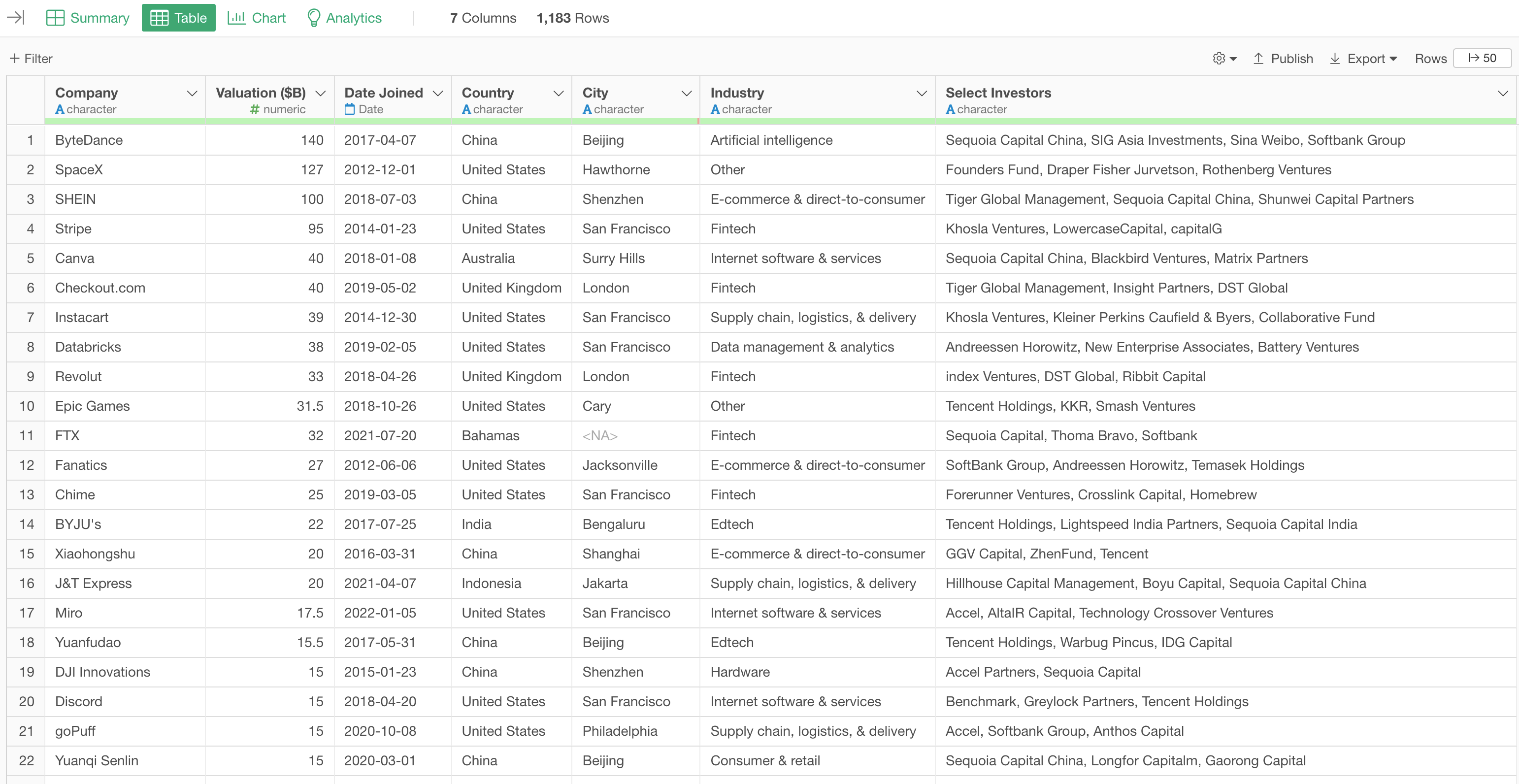Screen dimensions: 1519x784
Task: Select the Jacksonville city cell
Action: click(x=636, y=465)
